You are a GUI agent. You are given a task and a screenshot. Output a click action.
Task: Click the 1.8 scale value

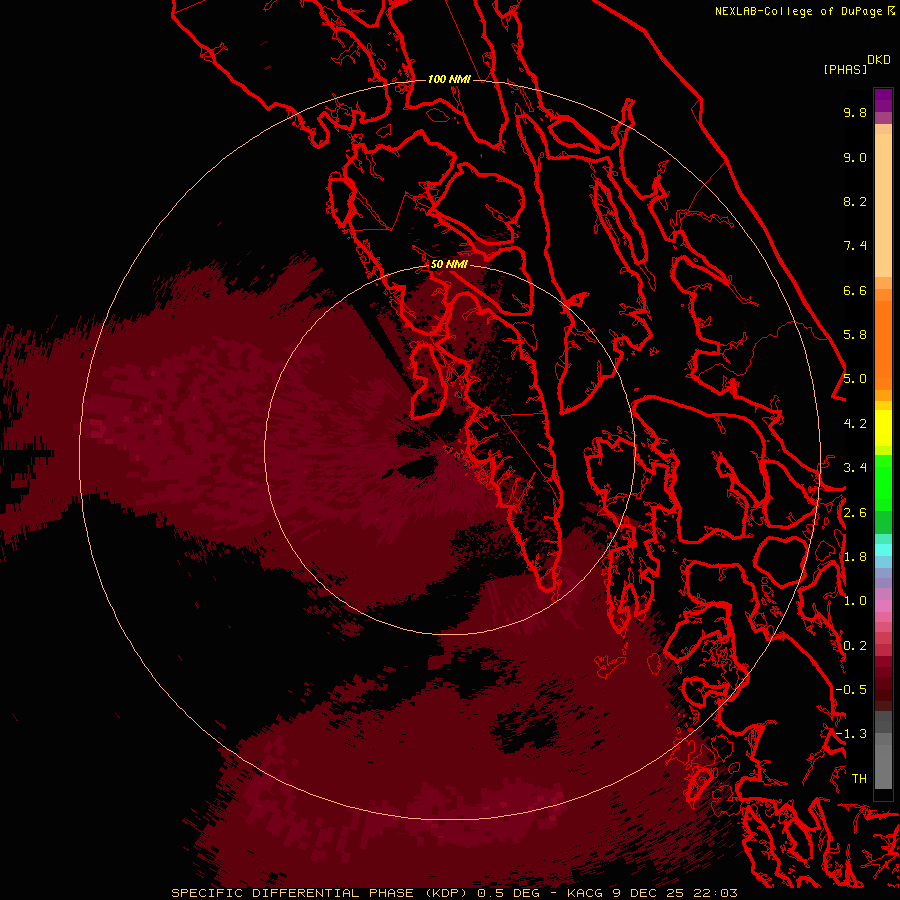point(855,557)
